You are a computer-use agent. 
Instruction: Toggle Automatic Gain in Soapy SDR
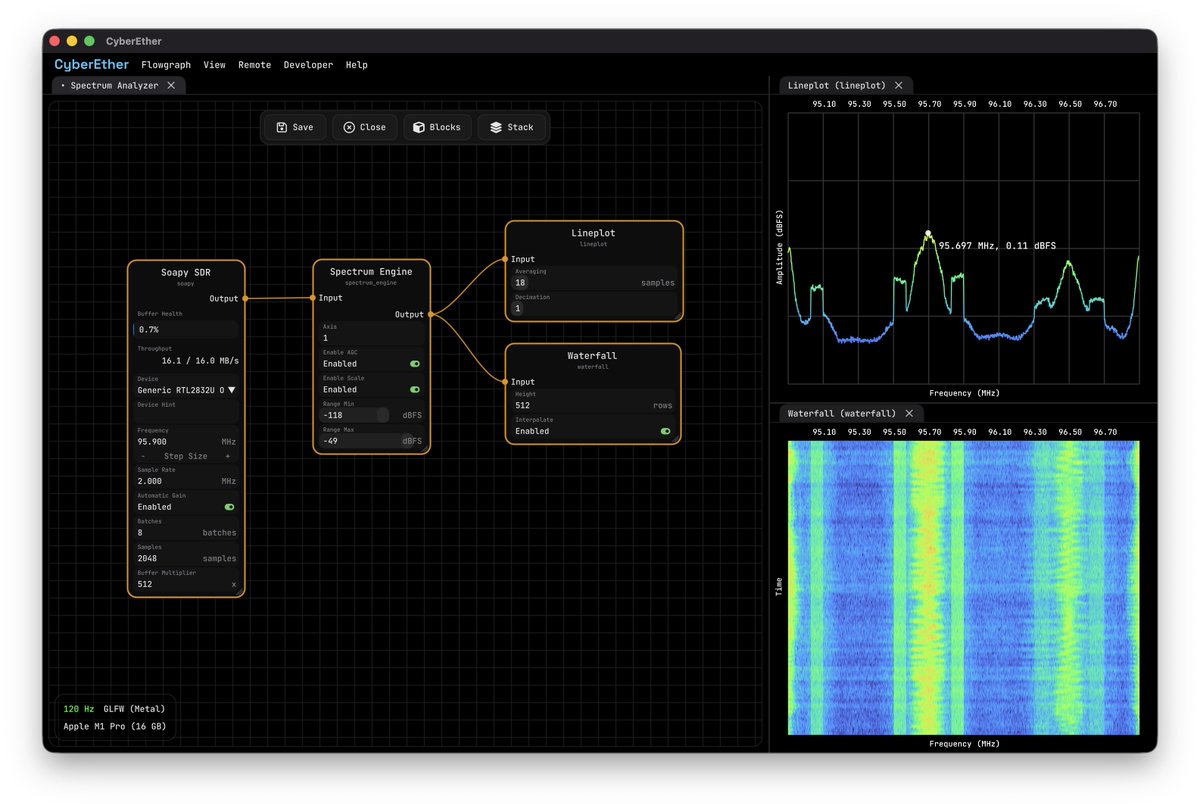229,507
